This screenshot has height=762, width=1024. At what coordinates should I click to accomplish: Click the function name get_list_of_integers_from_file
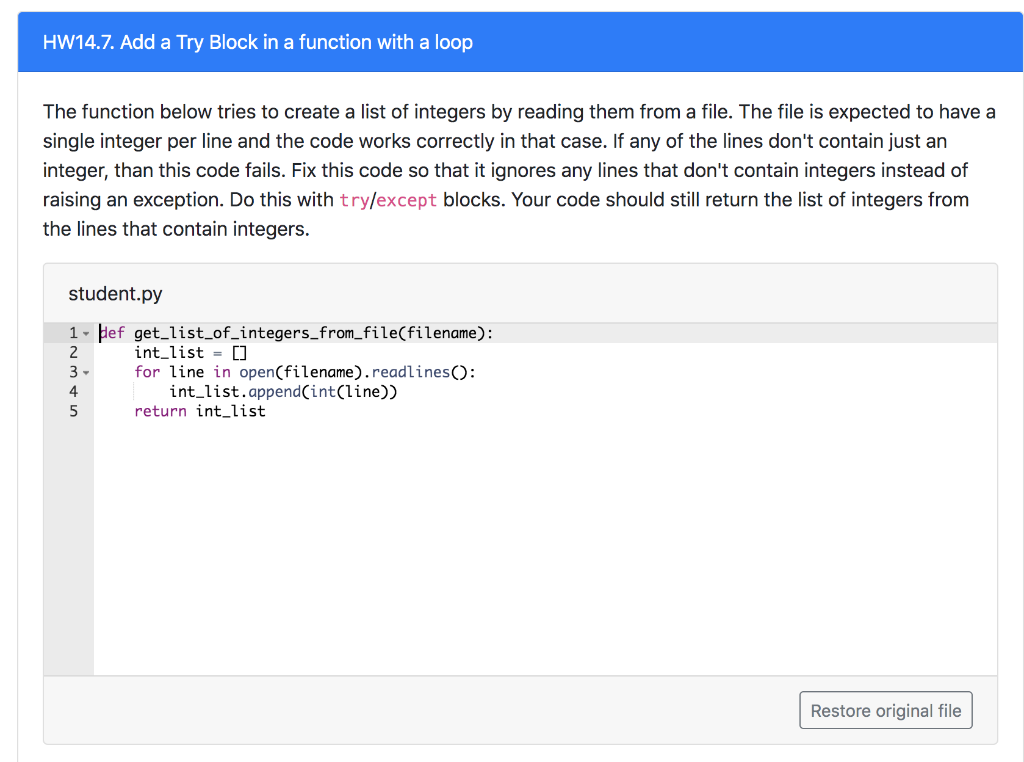(266, 333)
